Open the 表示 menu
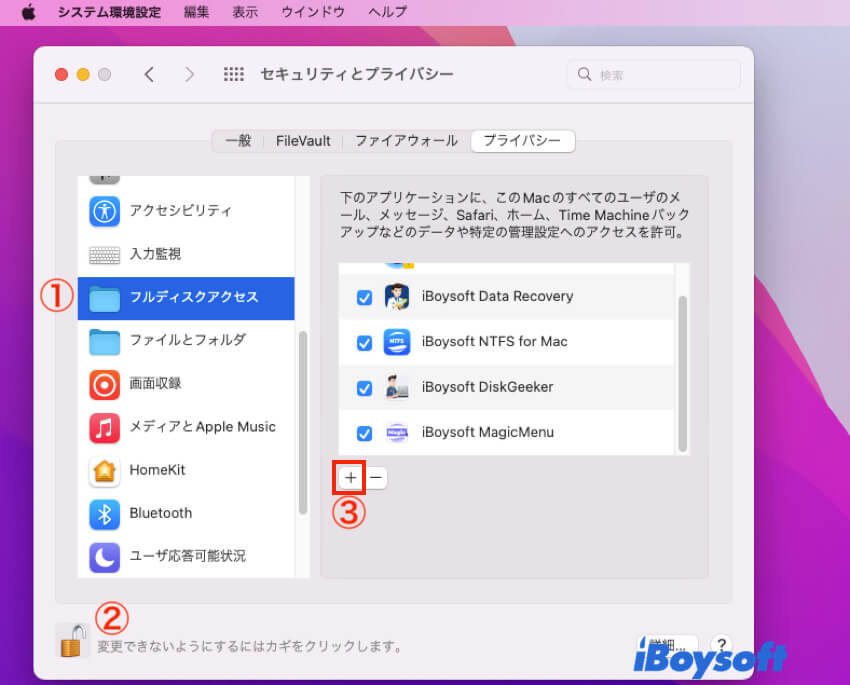Viewport: 850px width, 685px height. [x=245, y=12]
